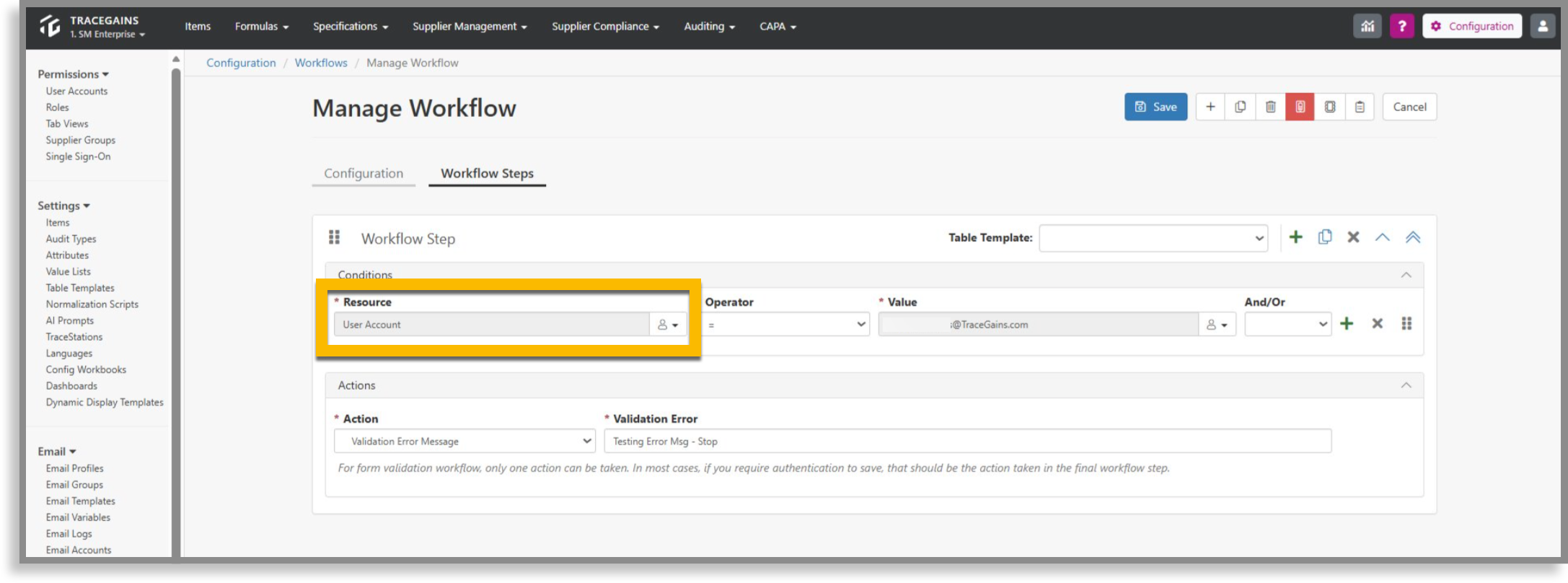Delete the workflow step with X icon

(x=1353, y=237)
